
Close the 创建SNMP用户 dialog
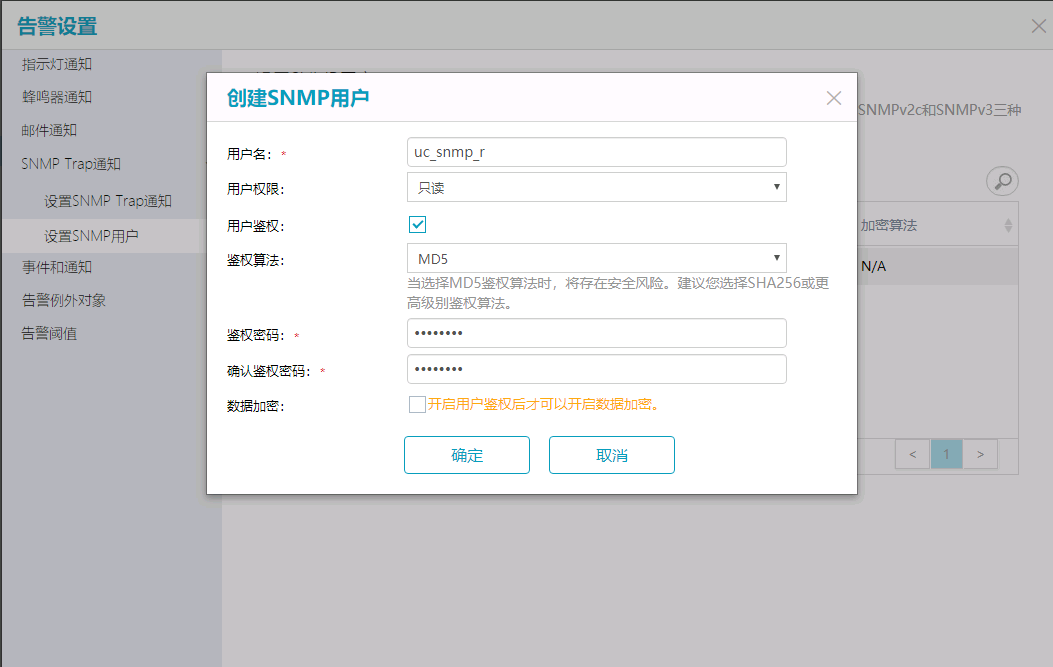pyautogui.click(x=834, y=98)
